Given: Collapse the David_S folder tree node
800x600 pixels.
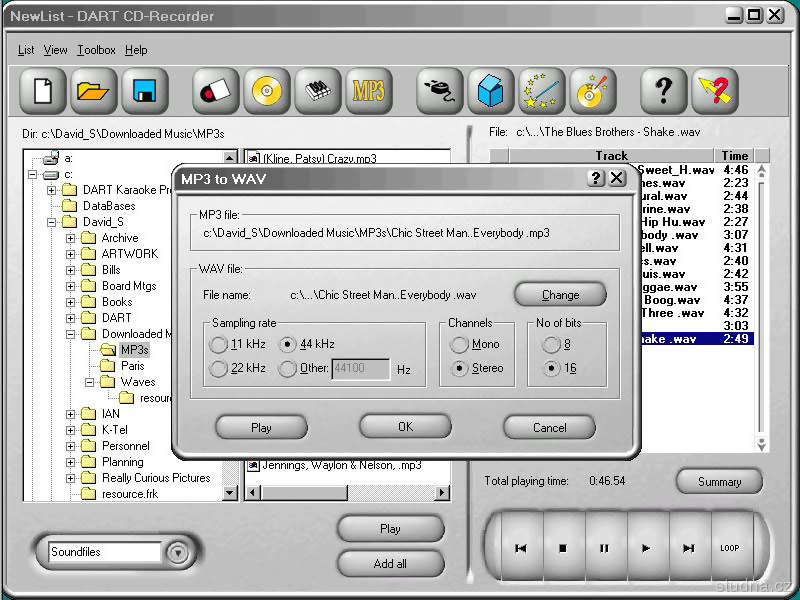Looking at the screenshot, I should pos(52,222).
